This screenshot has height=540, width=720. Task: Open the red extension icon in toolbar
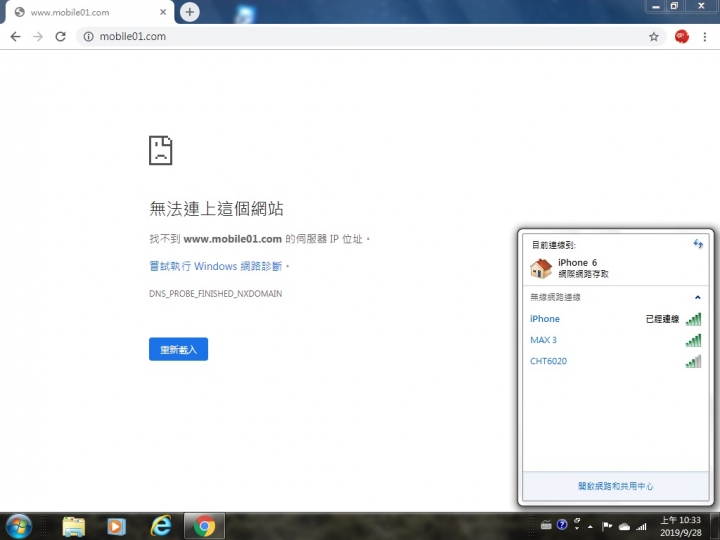(681, 37)
